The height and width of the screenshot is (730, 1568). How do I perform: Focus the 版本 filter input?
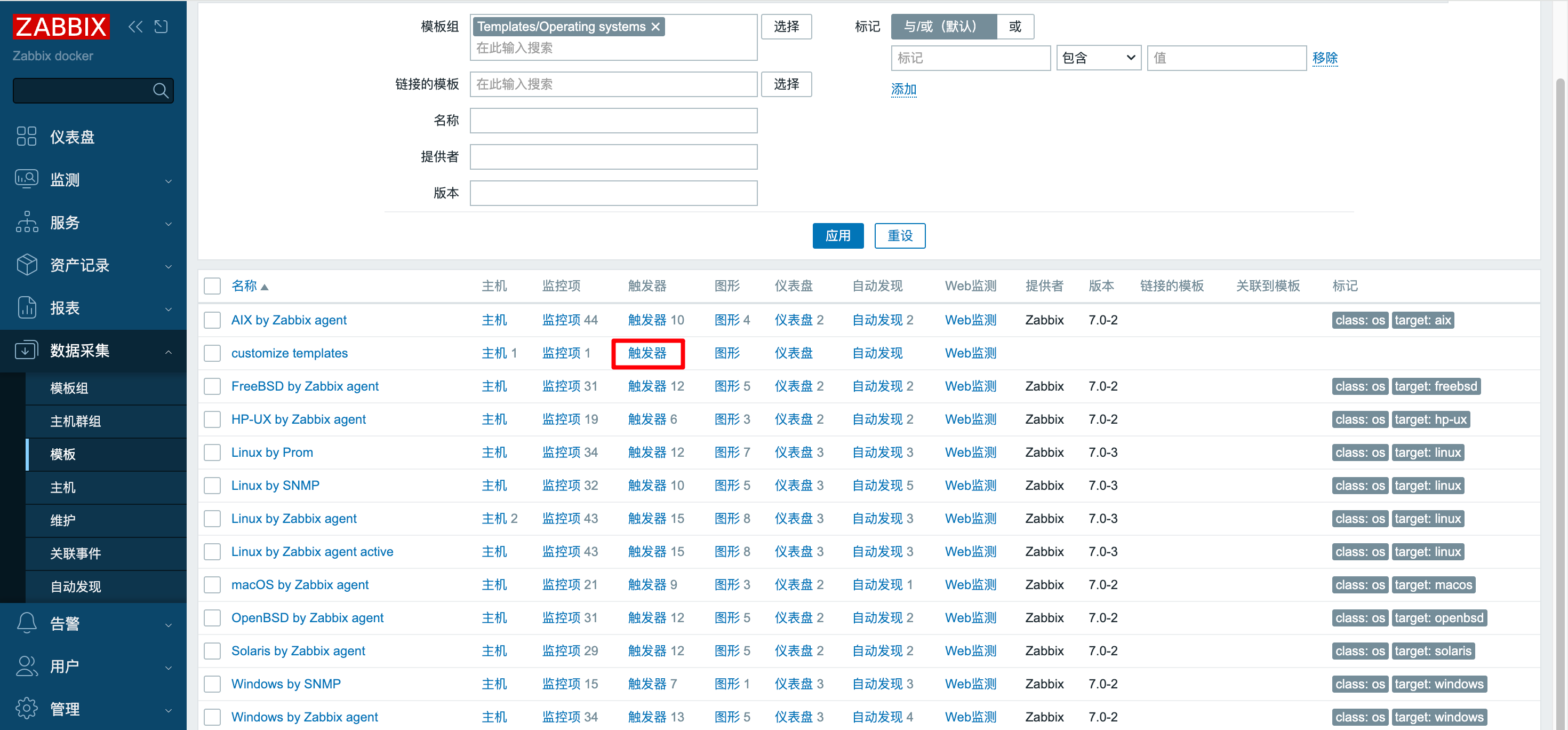(x=613, y=193)
